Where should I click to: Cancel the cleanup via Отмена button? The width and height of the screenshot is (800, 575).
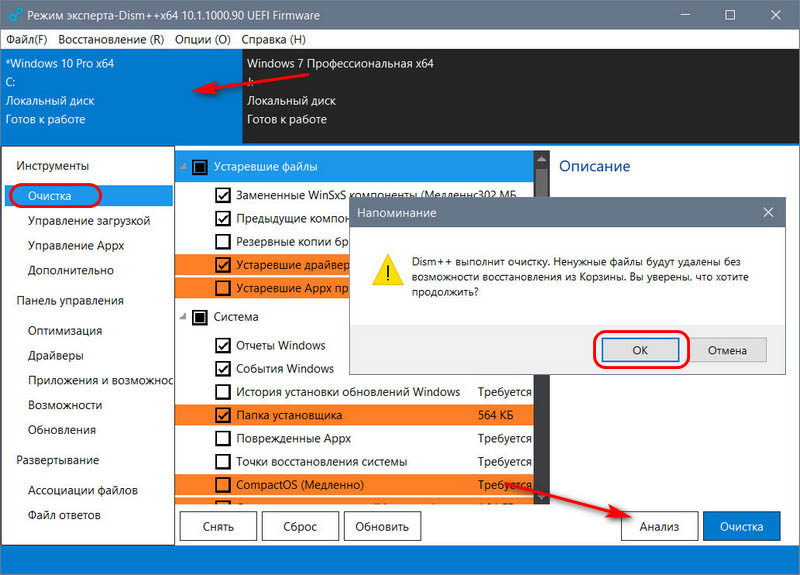point(727,350)
